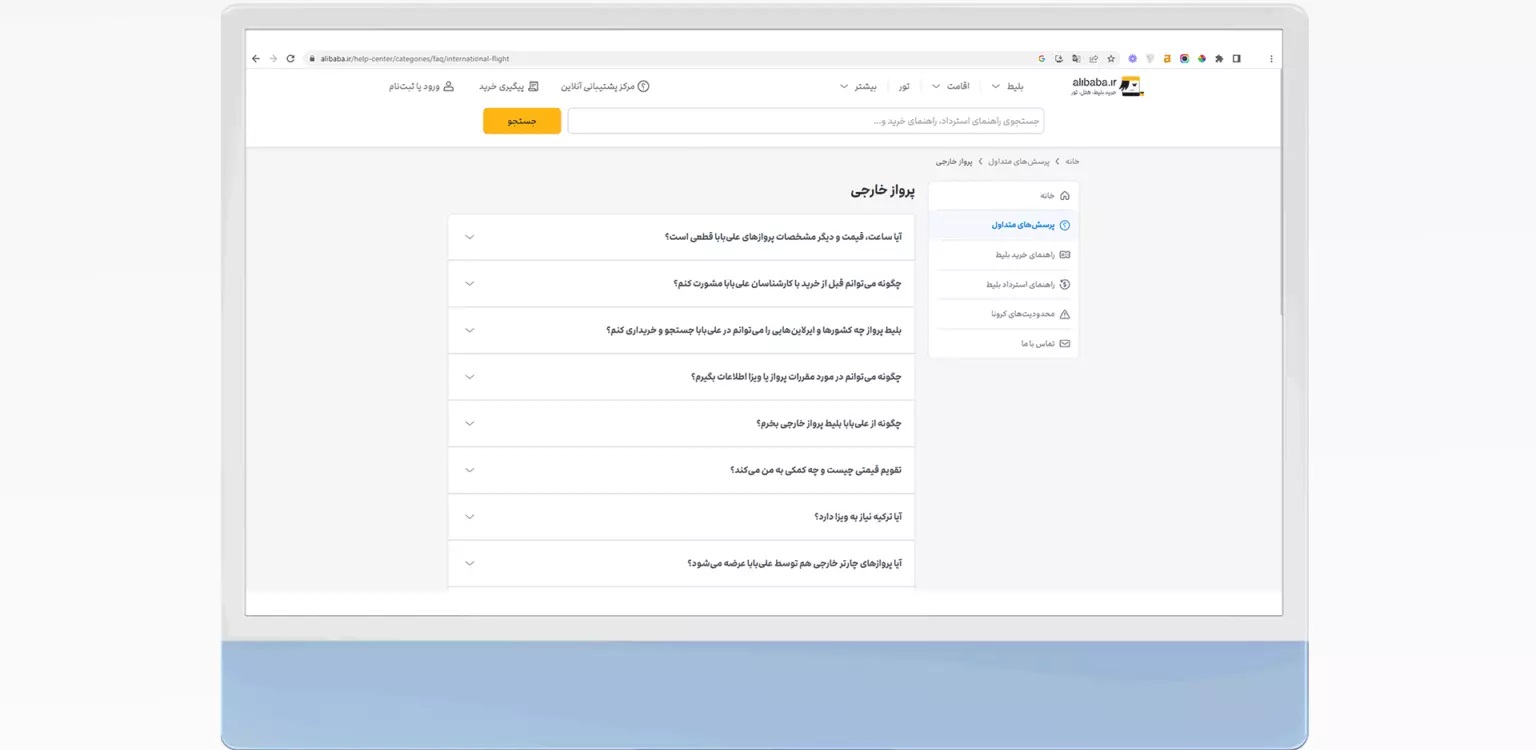Expand the chevron for مقررات پرواز یا ویزا question
The image size is (1536, 750).
470,377
